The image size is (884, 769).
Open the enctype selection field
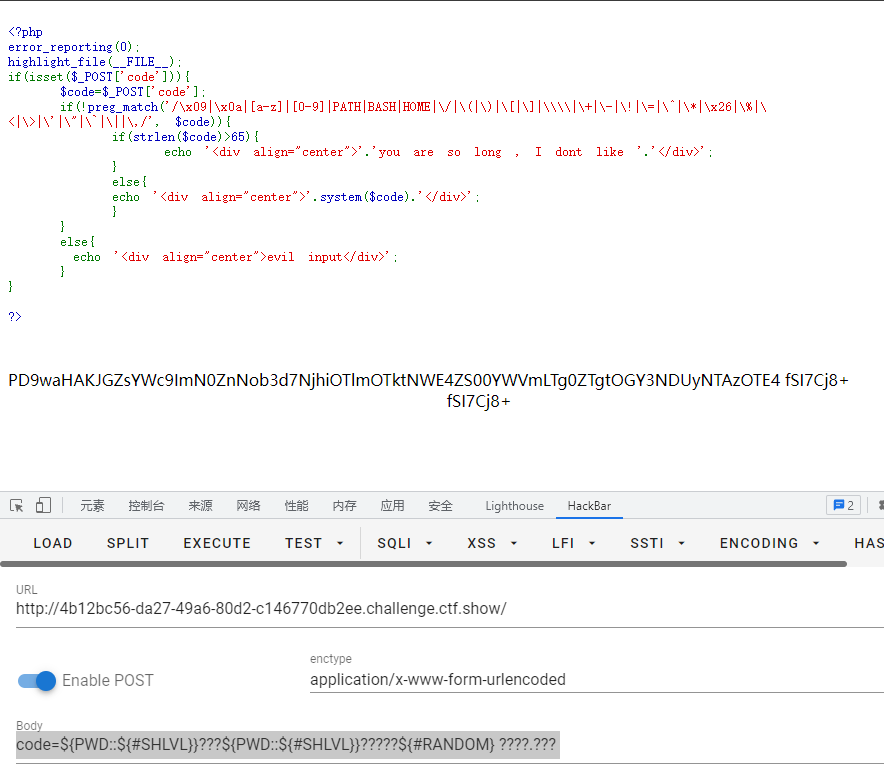(x=596, y=679)
